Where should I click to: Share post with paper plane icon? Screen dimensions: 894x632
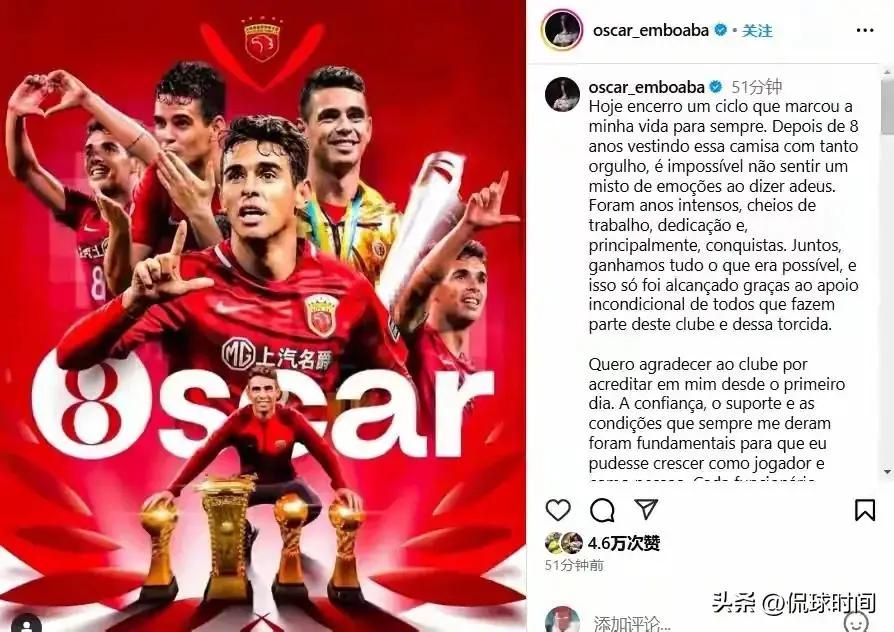point(646,509)
